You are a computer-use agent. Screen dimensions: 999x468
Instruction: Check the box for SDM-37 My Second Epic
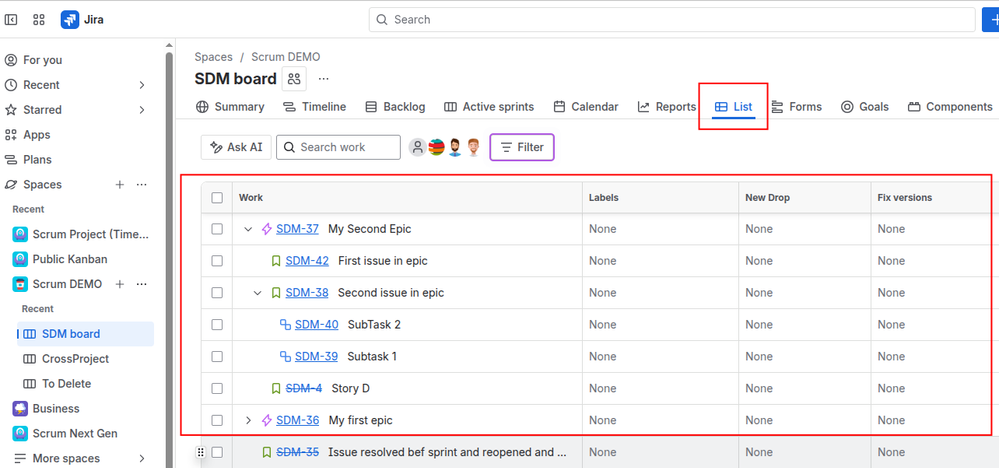217,229
